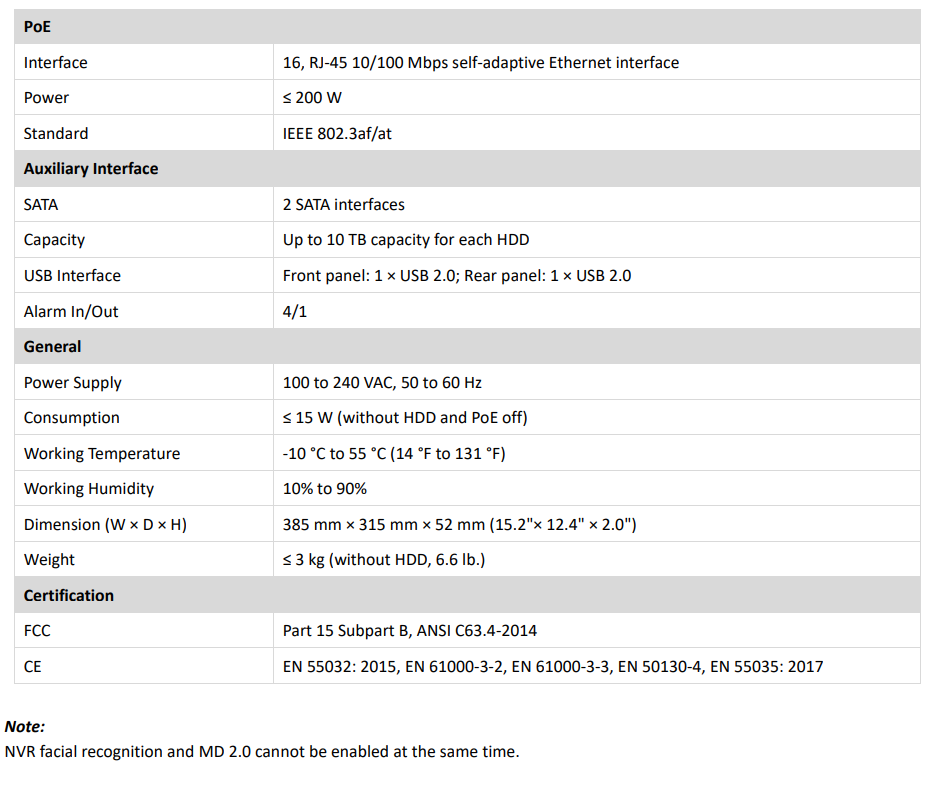
Task: Click the Alarm In/Out value "4/1"
Action: point(295,312)
